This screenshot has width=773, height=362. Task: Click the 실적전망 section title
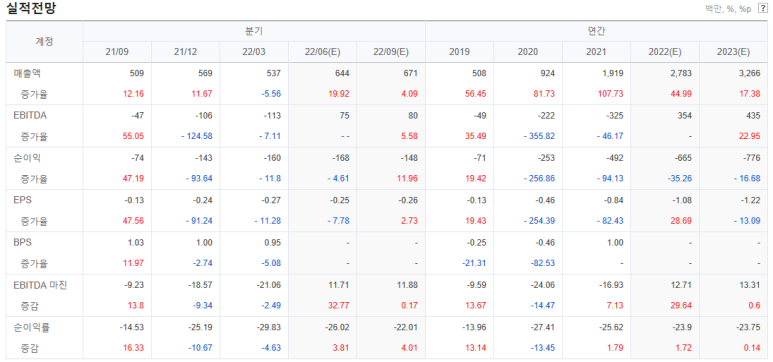31,9
